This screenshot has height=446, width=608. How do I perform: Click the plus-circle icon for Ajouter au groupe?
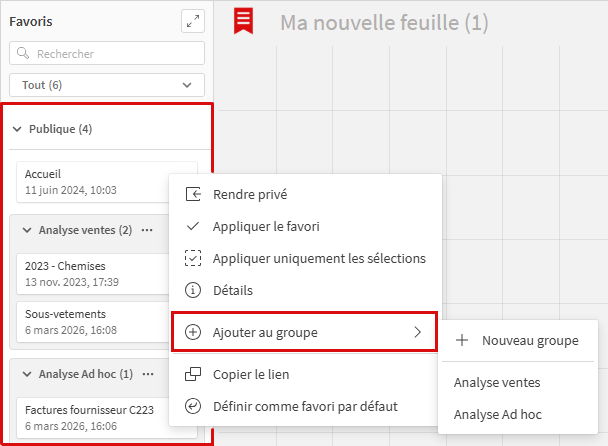click(193, 332)
